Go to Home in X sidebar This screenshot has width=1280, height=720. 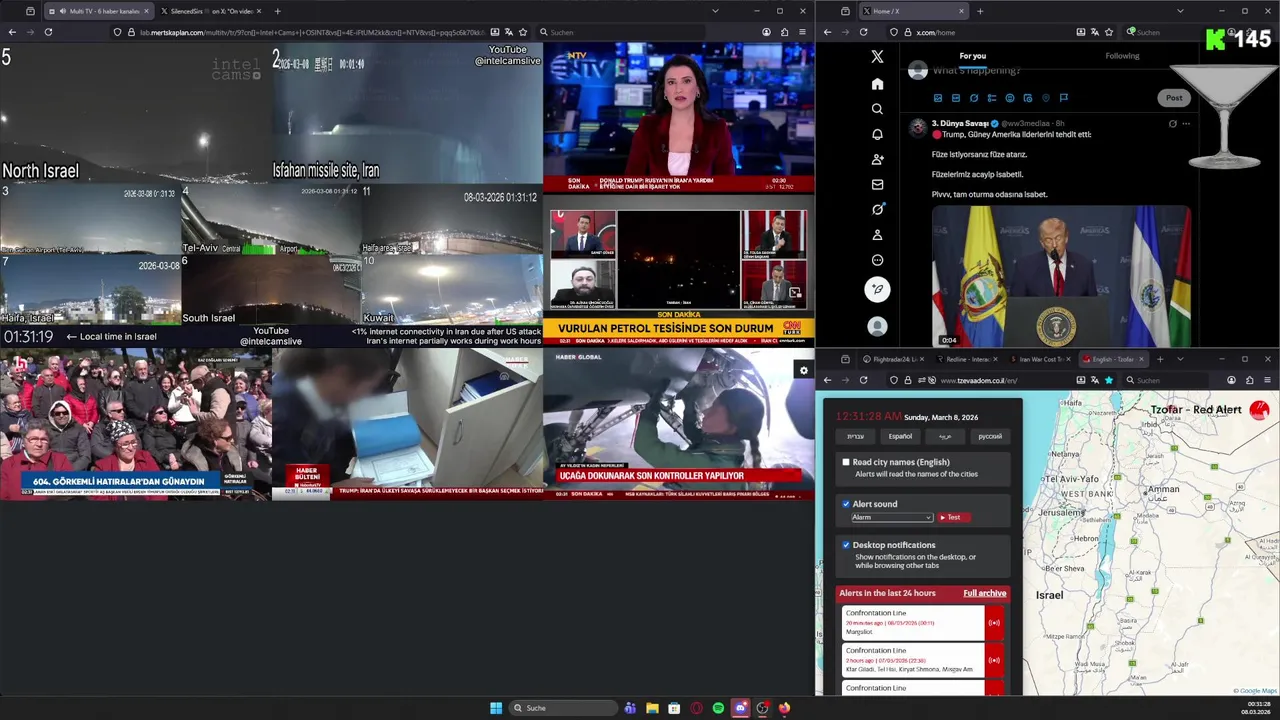coord(877,84)
